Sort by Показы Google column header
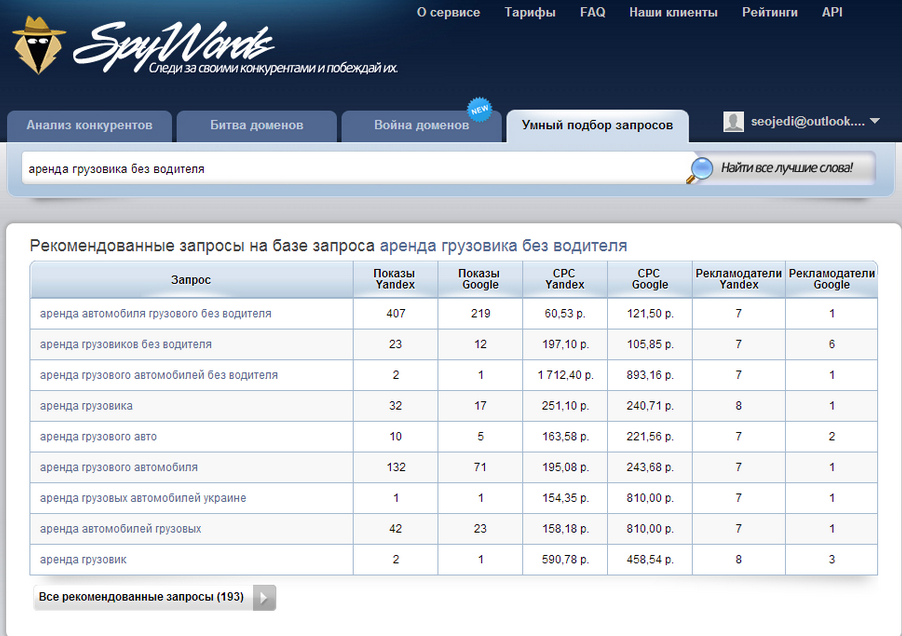This screenshot has width=902, height=636. click(x=480, y=279)
